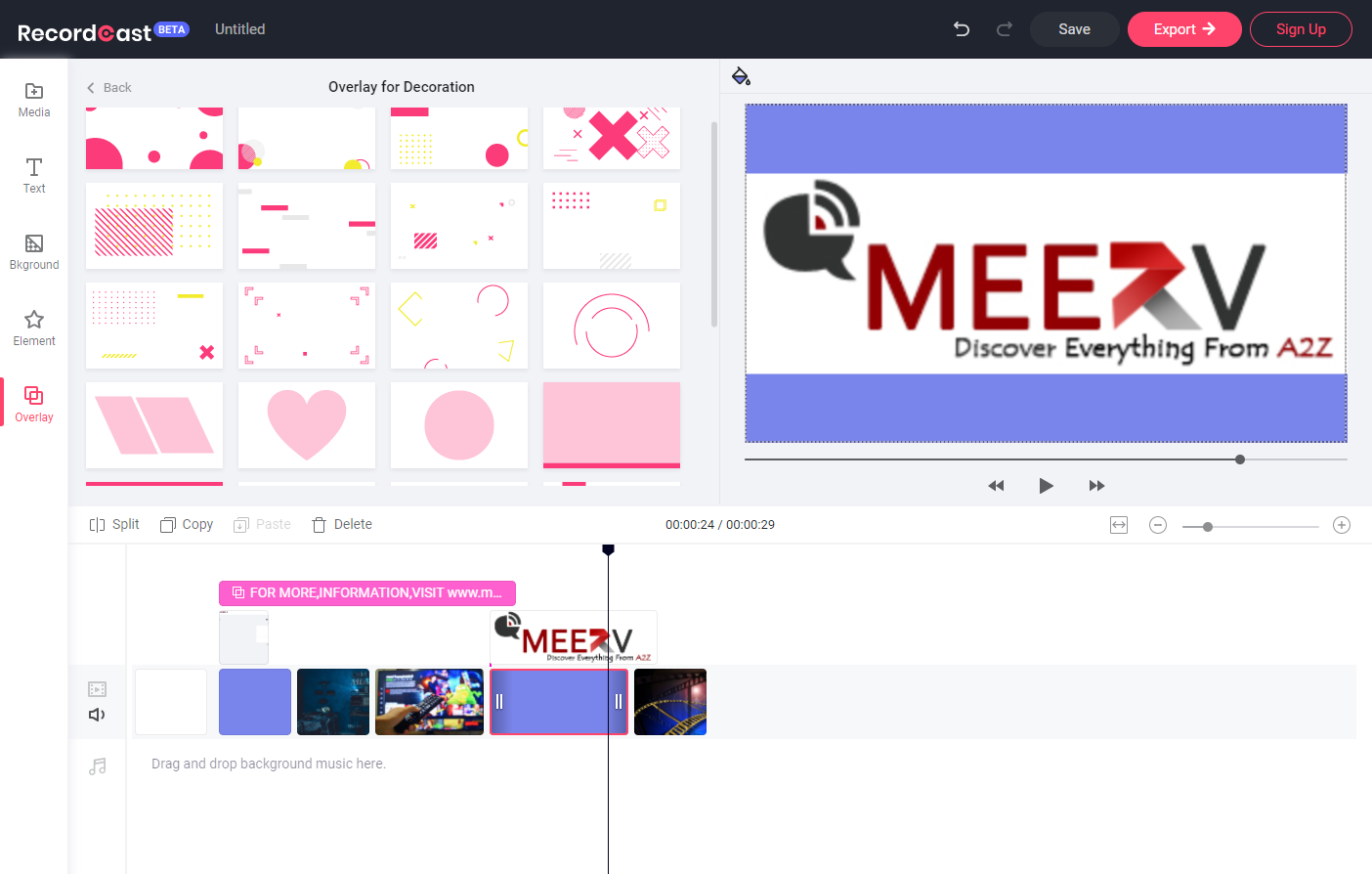Choose the small striped rectangle and stars overlay
Image resolution: width=1372 pixels, height=874 pixels.
[459, 226]
